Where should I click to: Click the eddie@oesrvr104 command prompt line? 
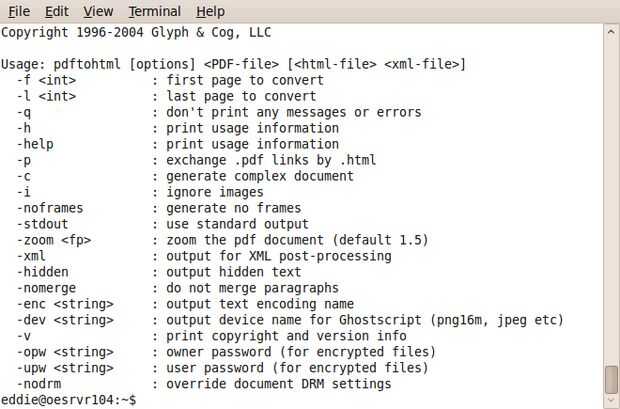coord(70,400)
